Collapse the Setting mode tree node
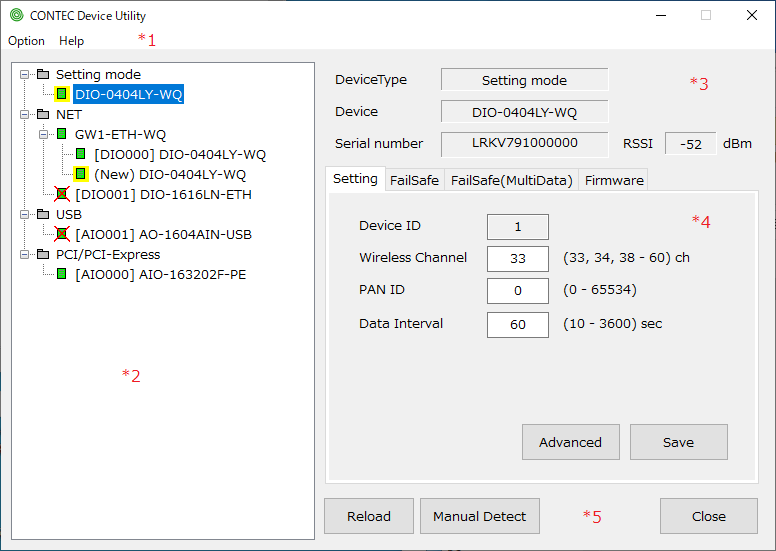Screen dimensions: 776x551 point(24,74)
